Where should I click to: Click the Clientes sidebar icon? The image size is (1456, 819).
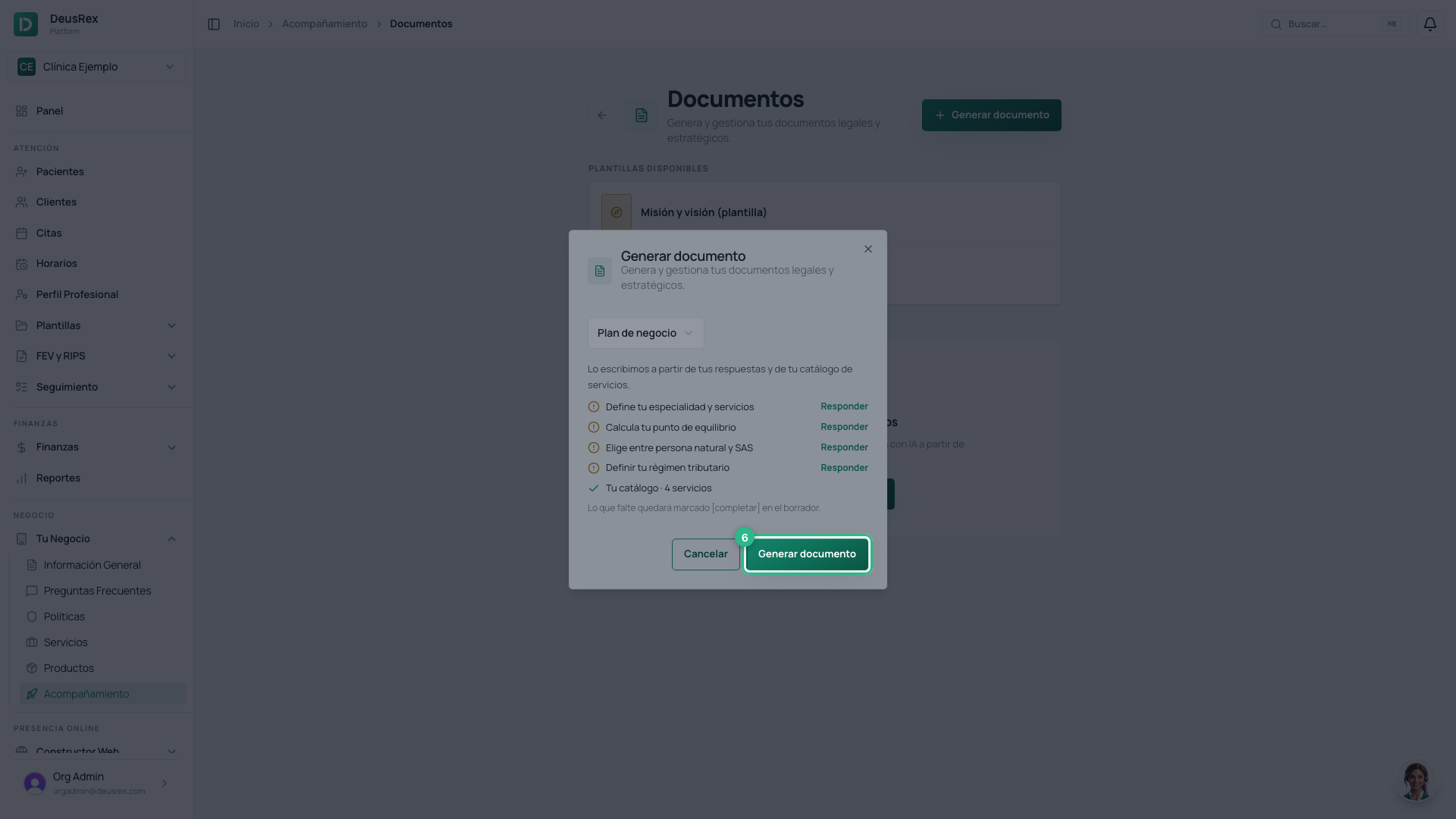pyautogui.click(x=21, y=202)
